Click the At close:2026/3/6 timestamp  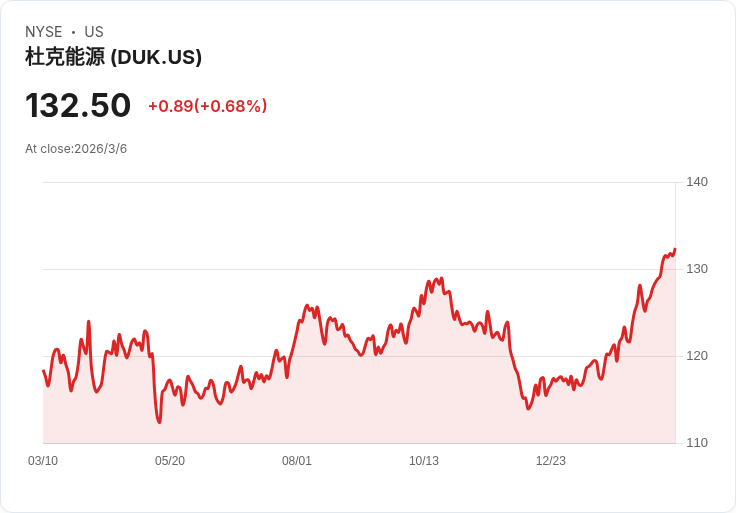[x=76, y=149]
